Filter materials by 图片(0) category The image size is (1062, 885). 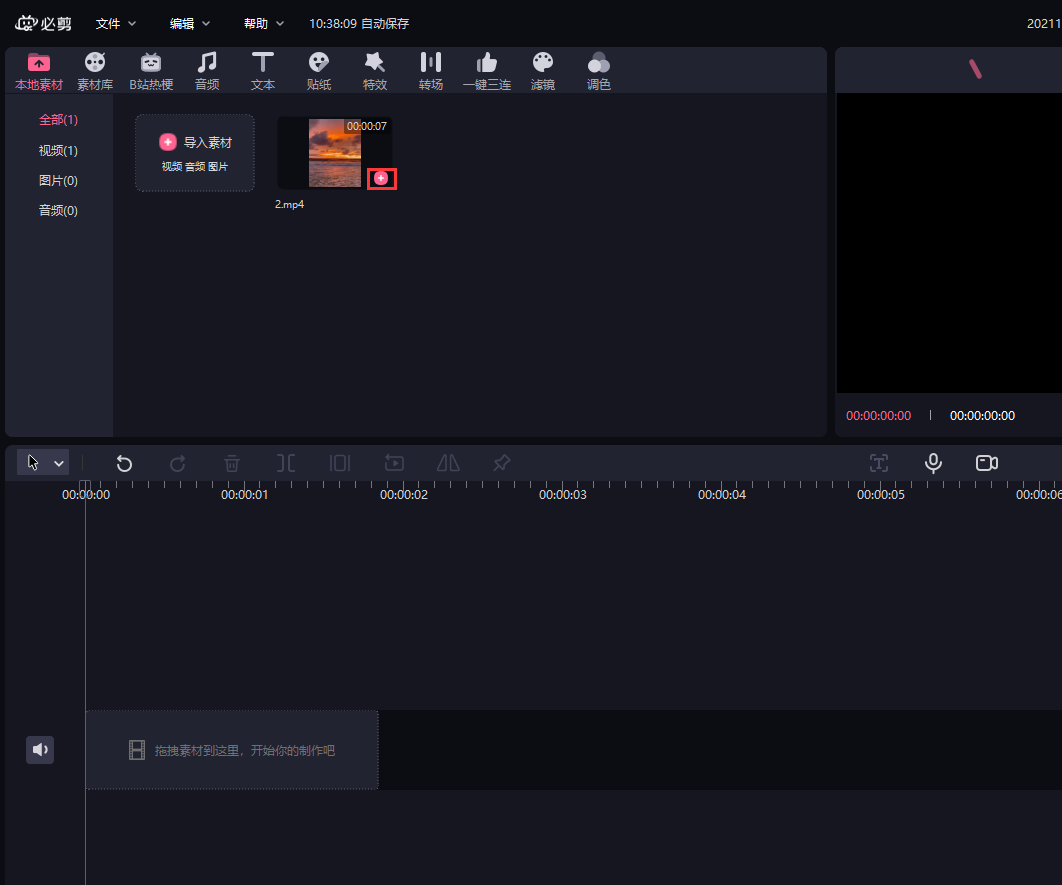point(58,181)
